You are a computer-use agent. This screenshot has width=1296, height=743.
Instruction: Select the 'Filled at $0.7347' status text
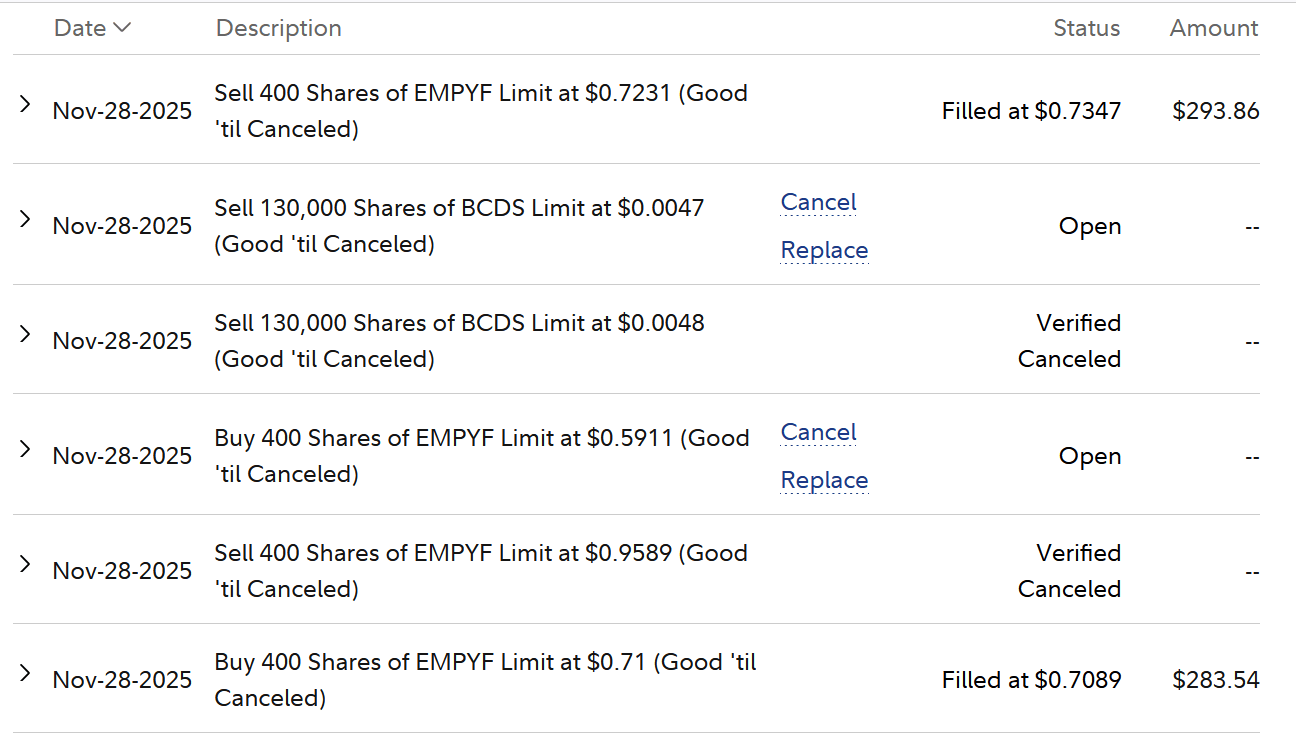click(x=1031, y=111)
